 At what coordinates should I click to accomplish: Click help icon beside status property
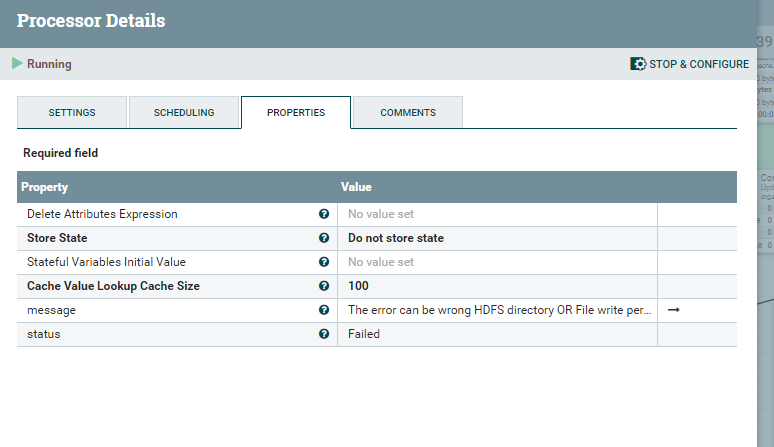324,334
